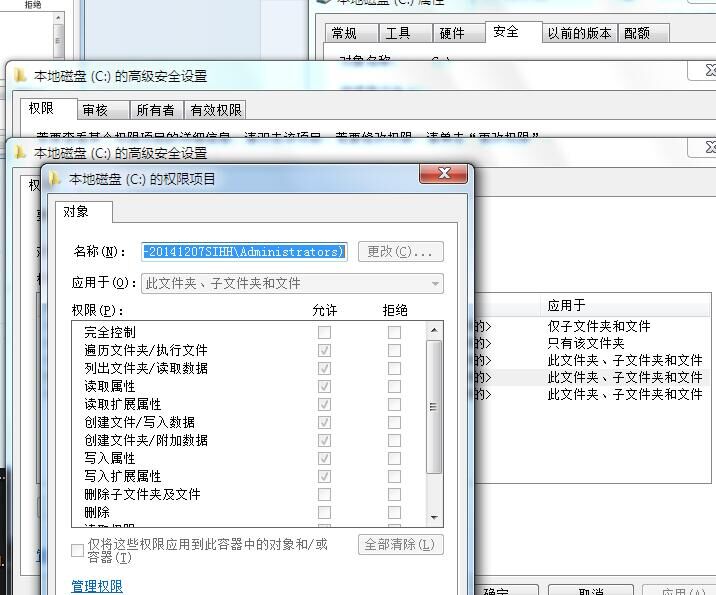Toggle deny for 读取属性 permission

(394, 386)
